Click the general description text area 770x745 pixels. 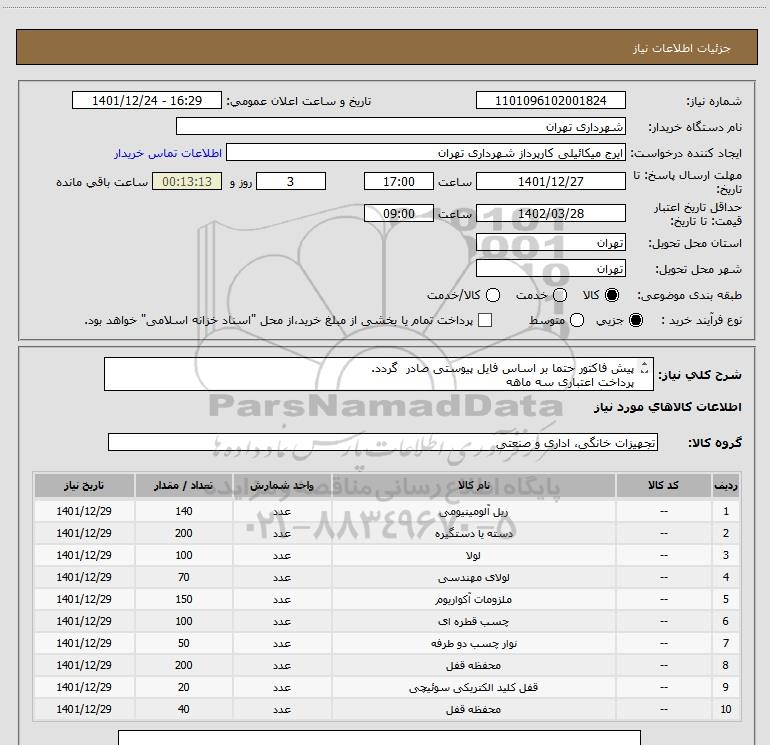[379, 375]
